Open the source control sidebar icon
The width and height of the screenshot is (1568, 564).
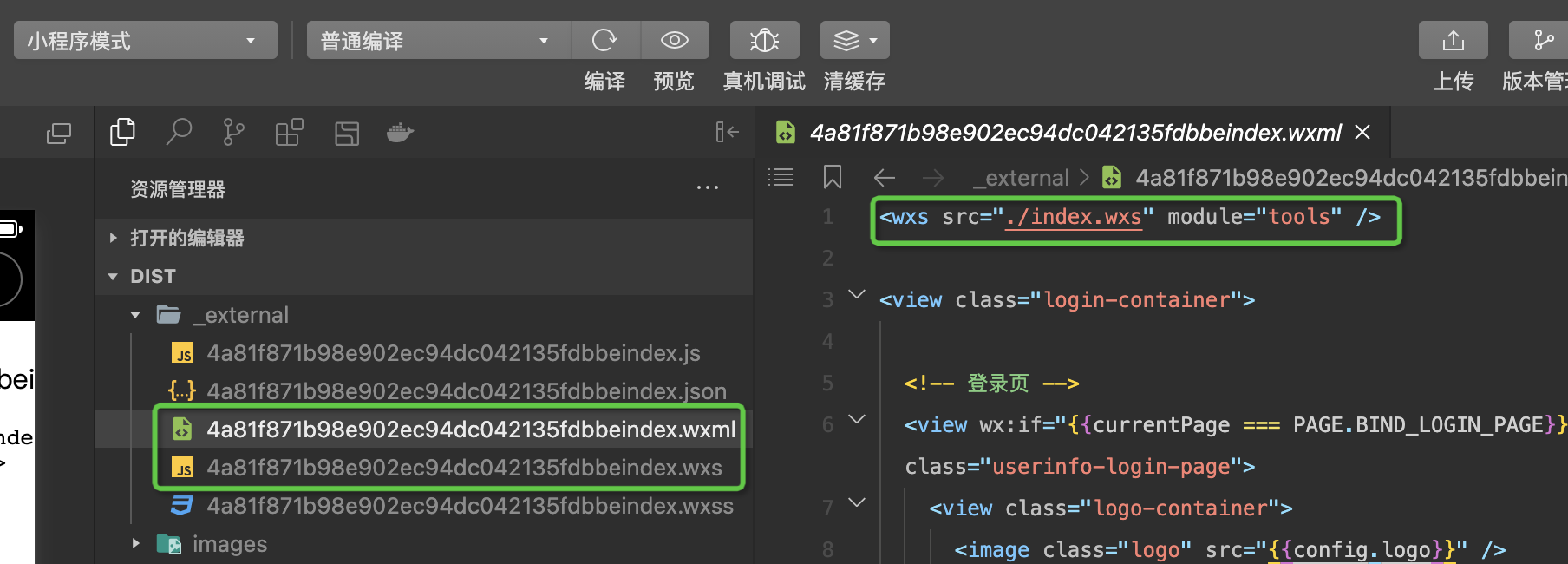click(233, 132)
